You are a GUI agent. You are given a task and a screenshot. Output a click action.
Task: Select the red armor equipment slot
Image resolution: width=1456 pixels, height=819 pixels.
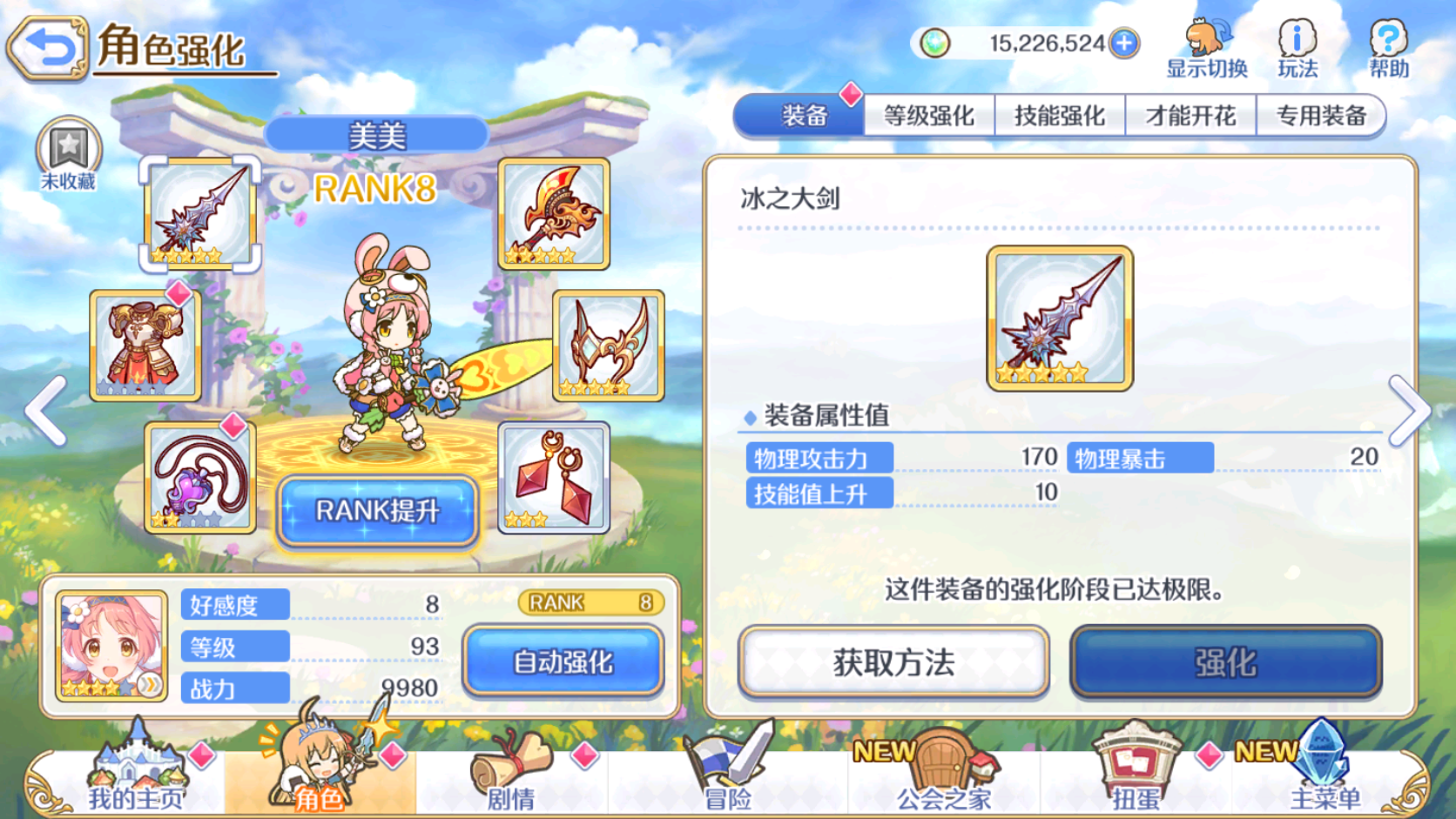(x=145, y=346)
